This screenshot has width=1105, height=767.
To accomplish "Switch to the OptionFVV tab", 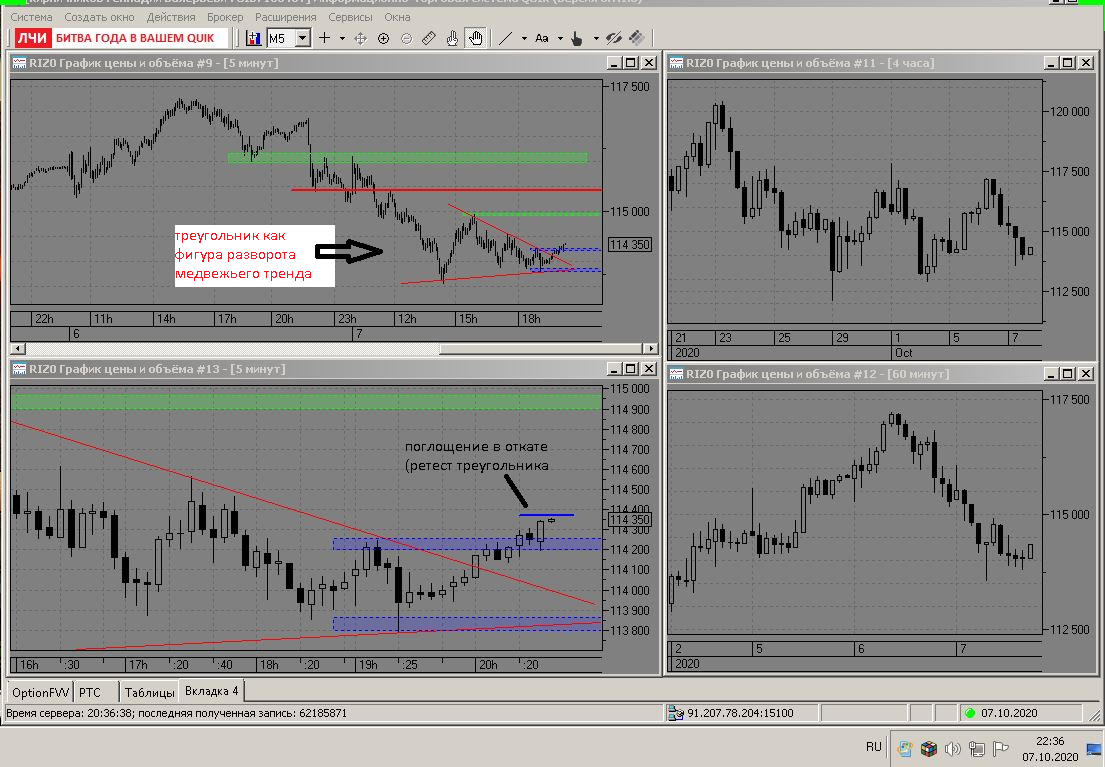I will click(x=40, y=692).
